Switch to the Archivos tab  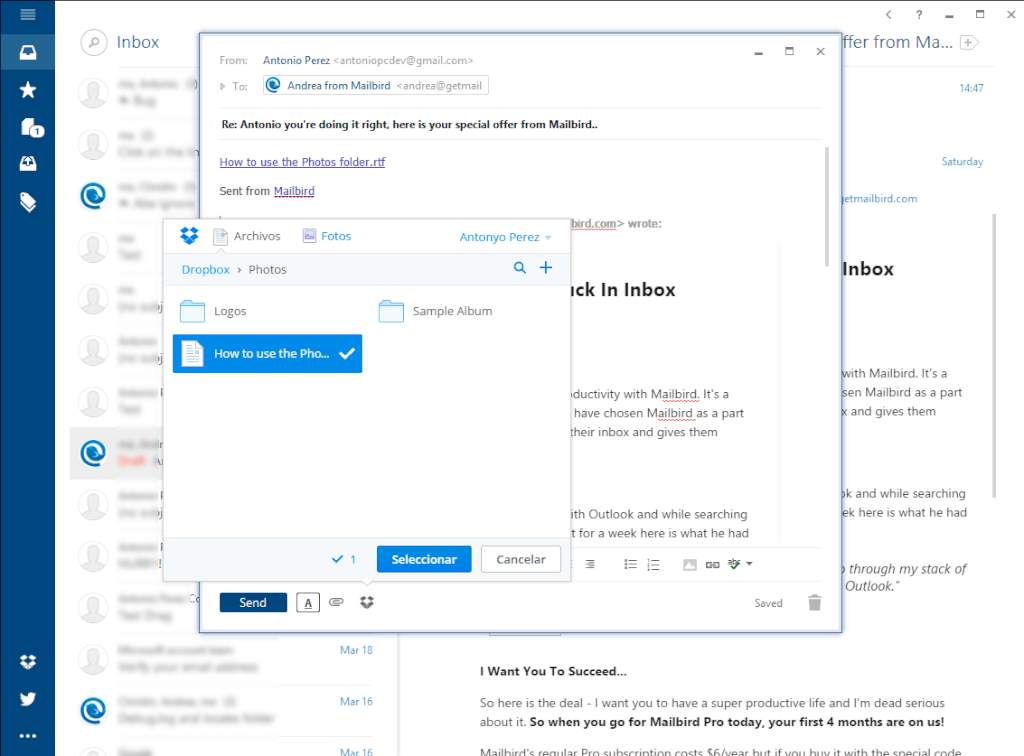(247, 236)
